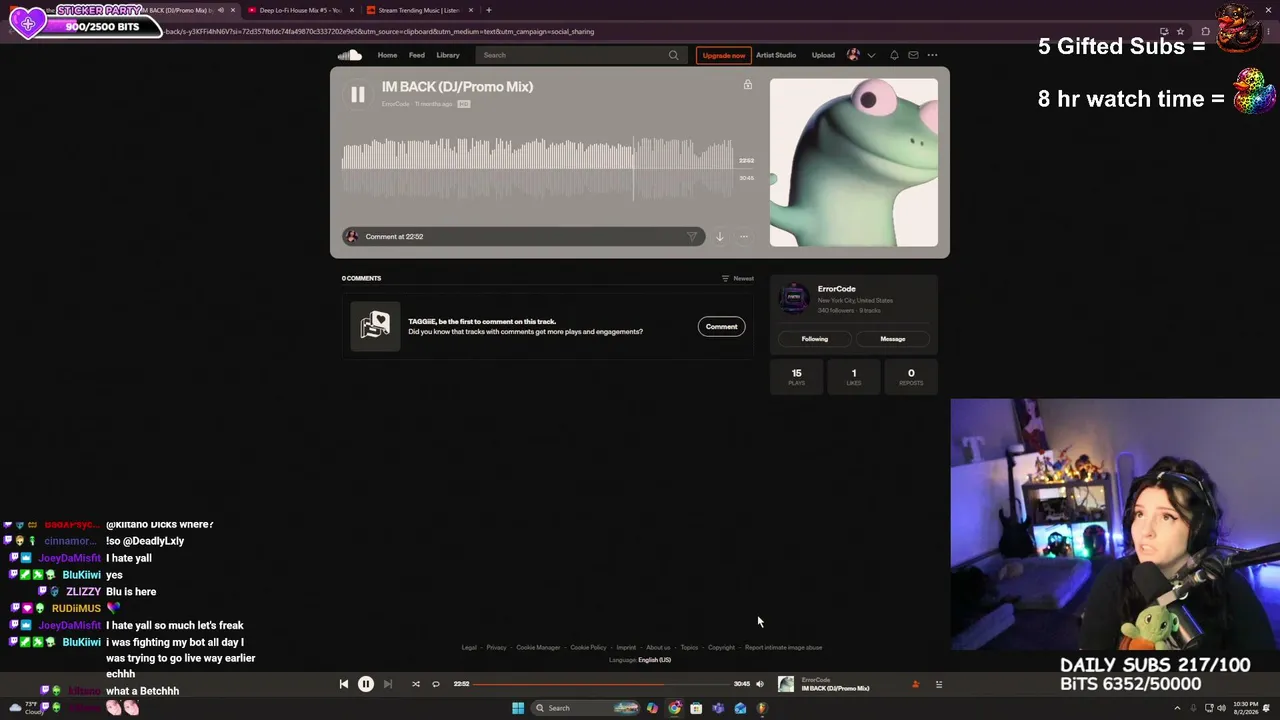Image resolution: width=1280 pixels, height=720 pixels.
Task: Open the Topics footer link
Action: click(x=689, y=647)
